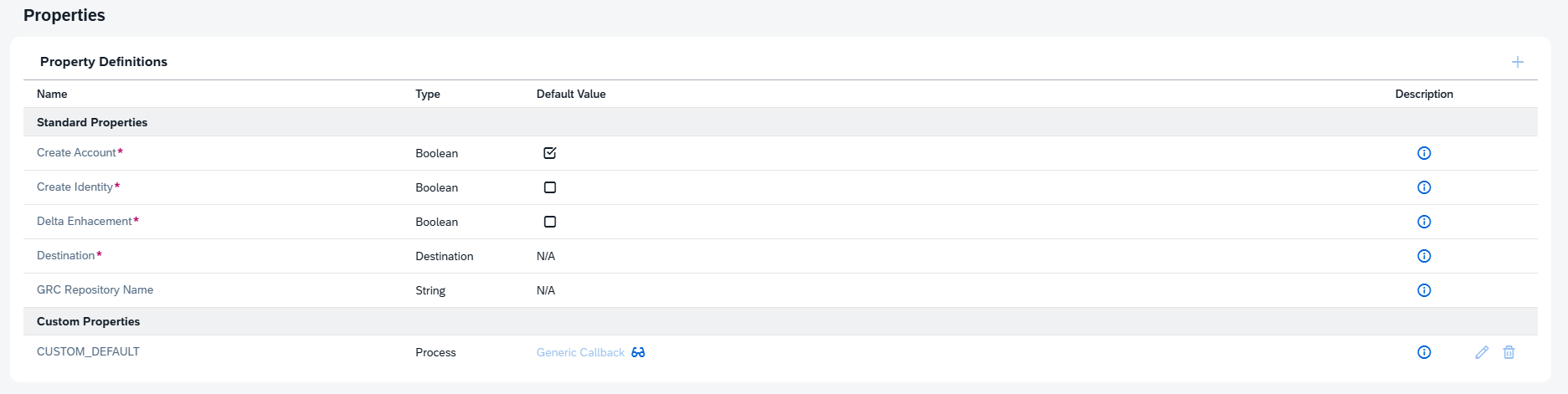Show info for Delta Enhacement property

point(1423,222)
